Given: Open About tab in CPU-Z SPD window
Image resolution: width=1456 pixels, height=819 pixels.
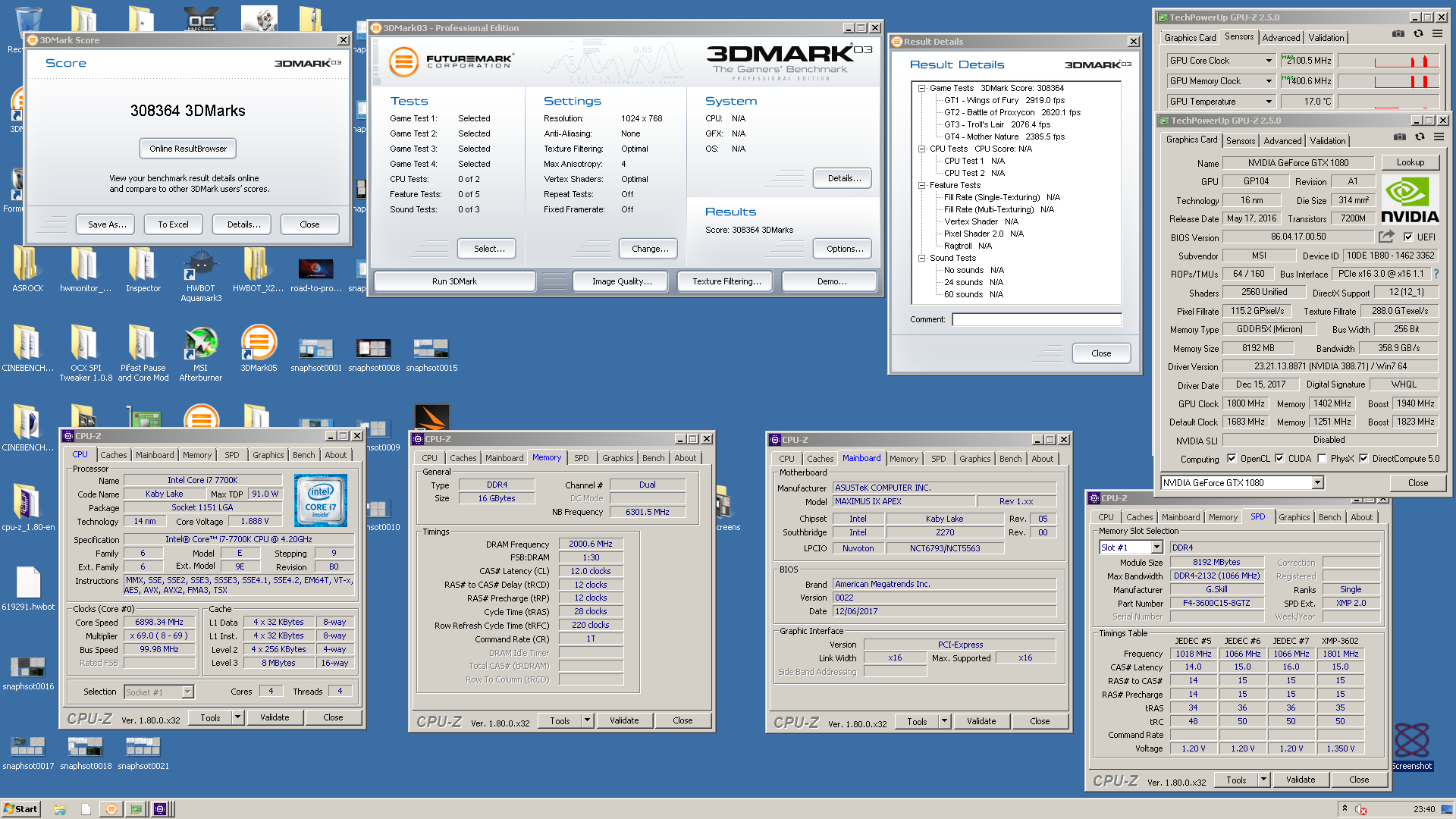Looking at the screenshot, I should tap(1361, 517).
